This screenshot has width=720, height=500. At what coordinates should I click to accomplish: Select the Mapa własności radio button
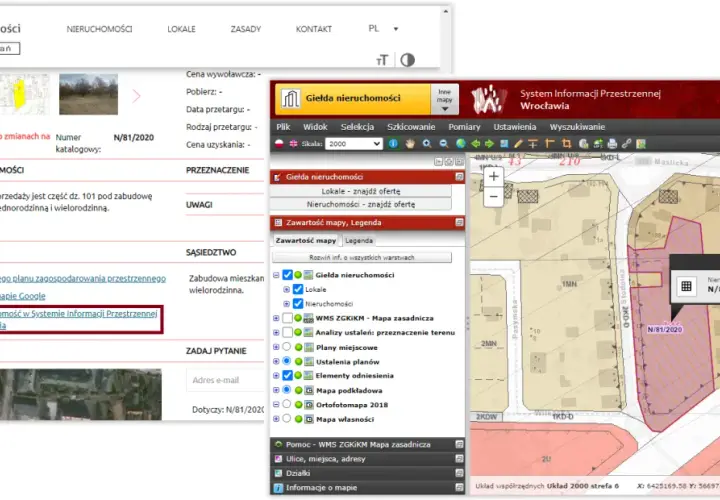click(x=287, y=418)
